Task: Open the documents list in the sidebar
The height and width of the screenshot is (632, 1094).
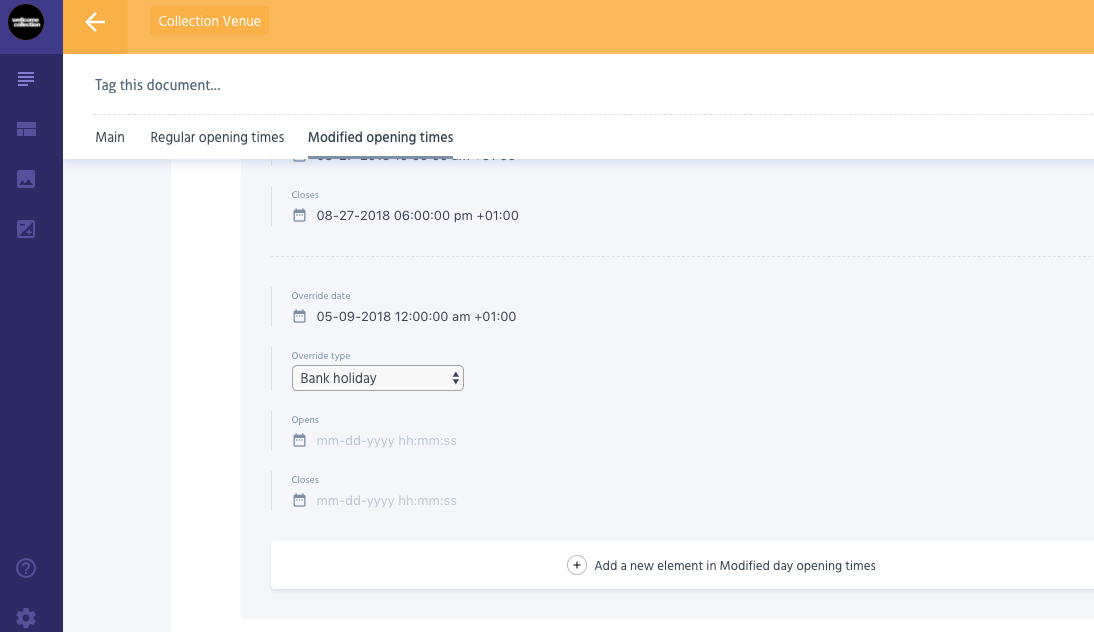Action: coord(26,79)
